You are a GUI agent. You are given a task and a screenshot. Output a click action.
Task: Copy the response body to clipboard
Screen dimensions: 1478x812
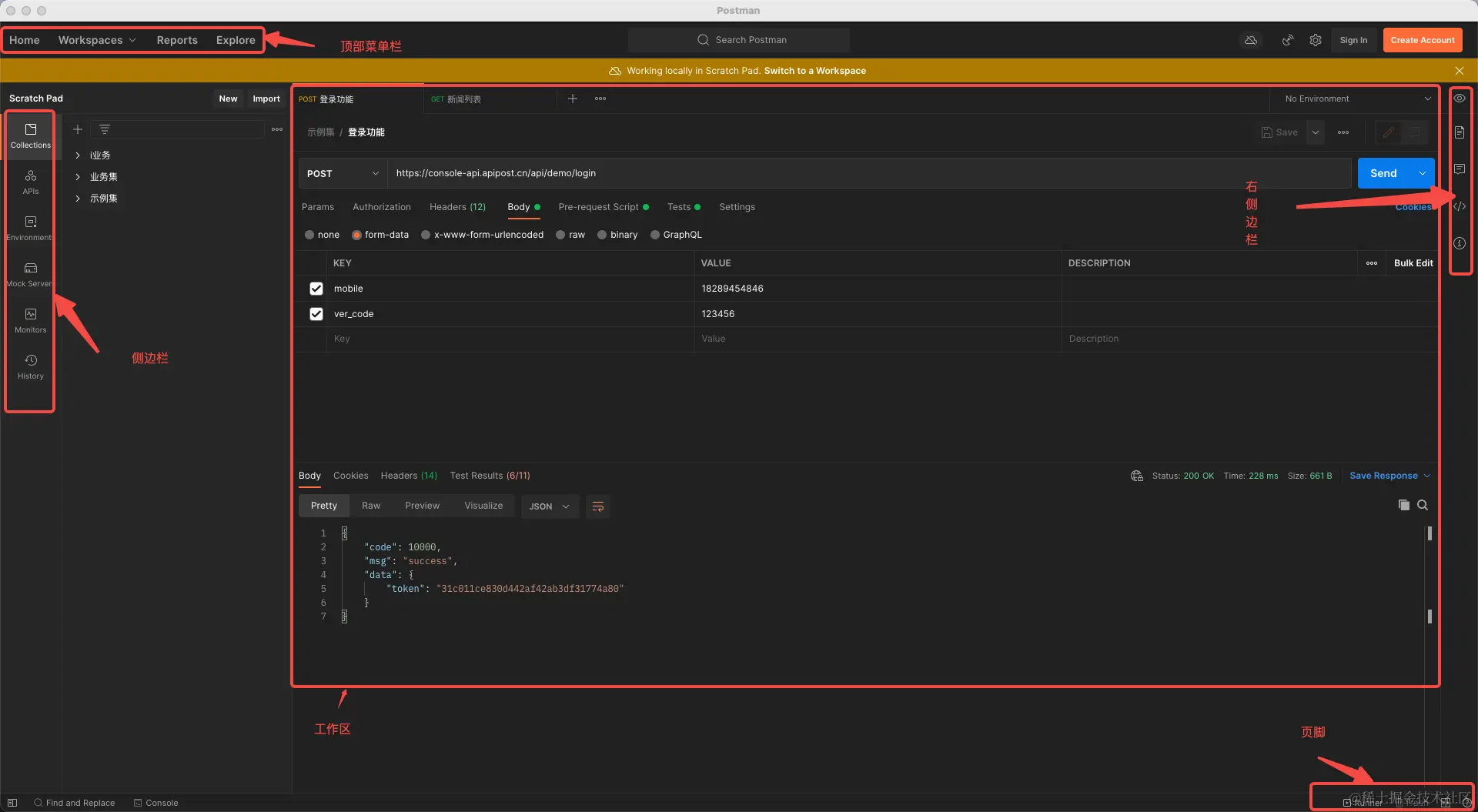point(1404,505)
